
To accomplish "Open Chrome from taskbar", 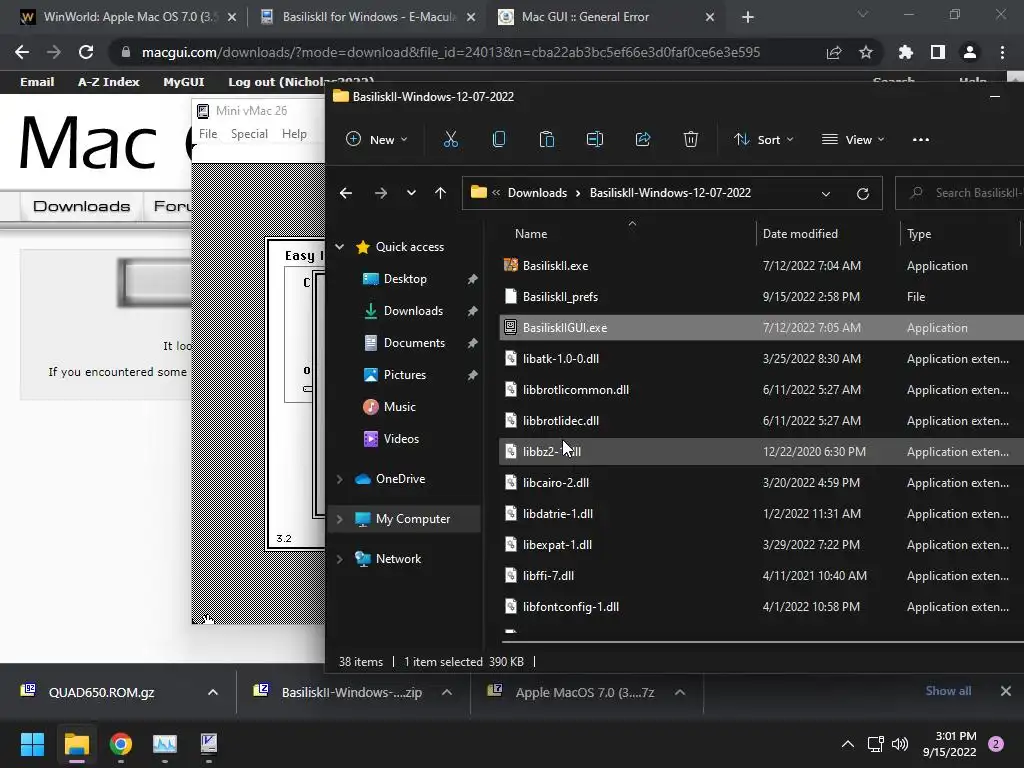I will click(x=121, y=744).
